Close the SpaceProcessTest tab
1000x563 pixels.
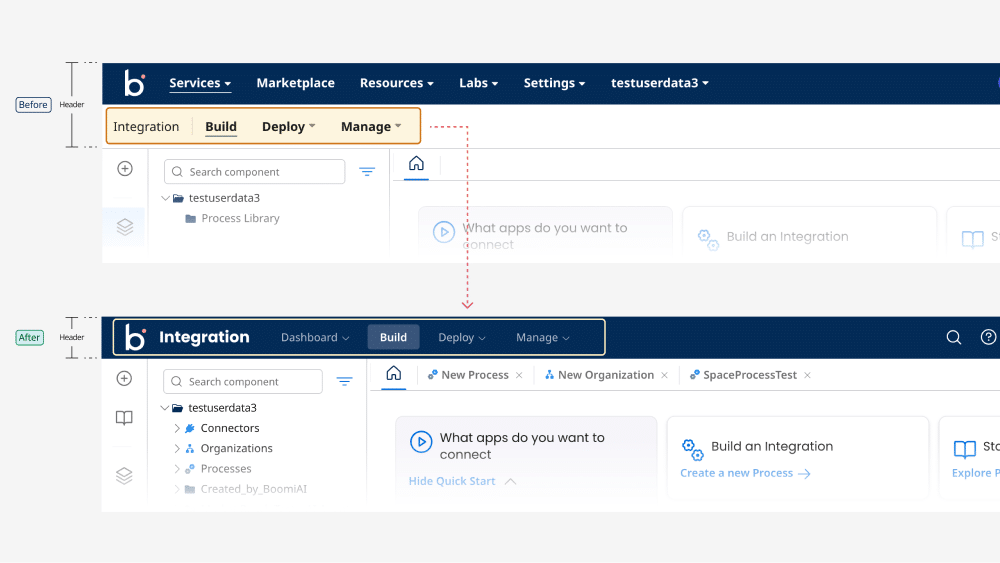pyautogui.click(x=807, y=375)
